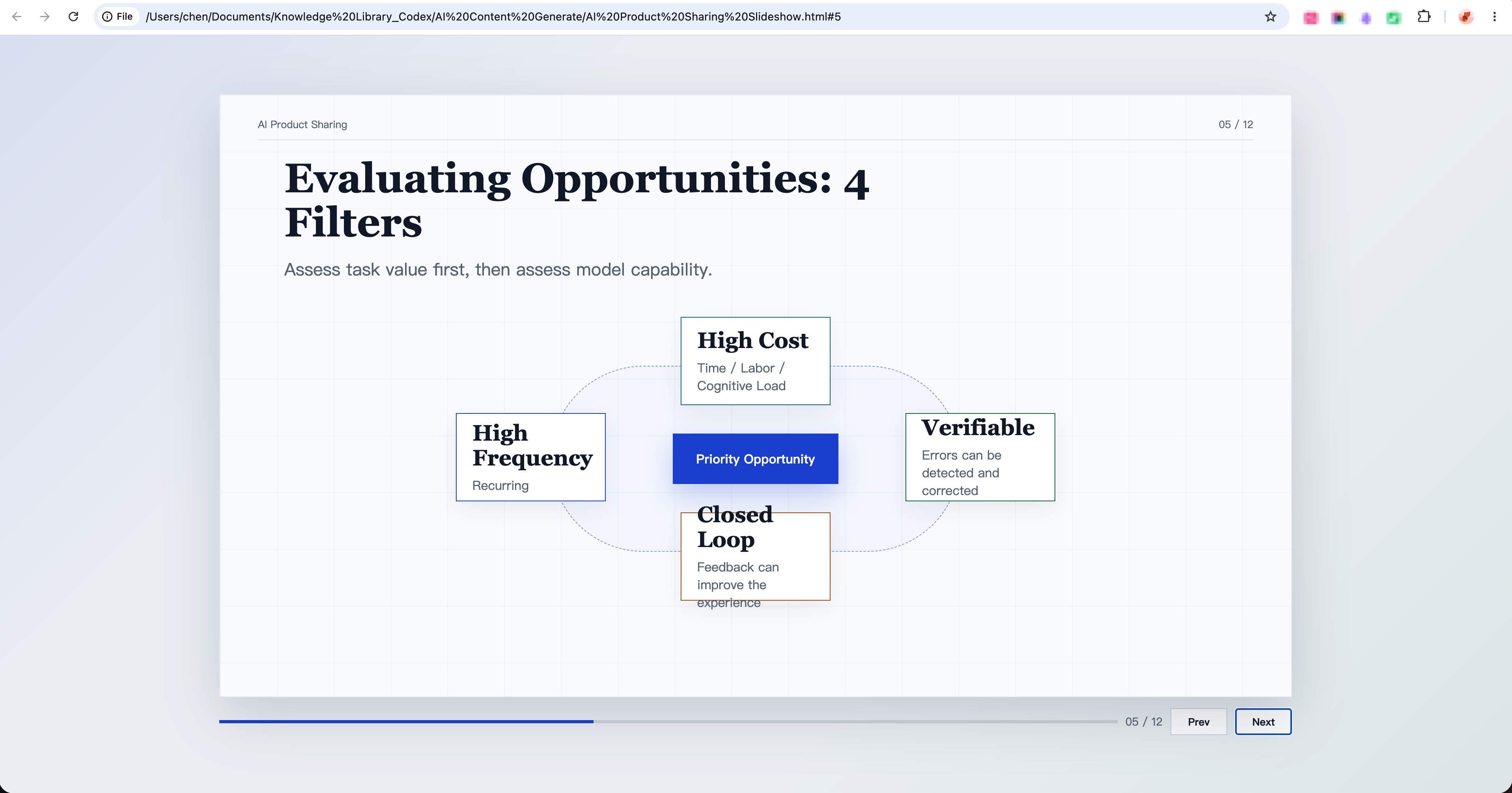Viewport: 1512px width, 793px height.
Task: Open the Extensions puzzle menu
Action: pos(1423,17)
